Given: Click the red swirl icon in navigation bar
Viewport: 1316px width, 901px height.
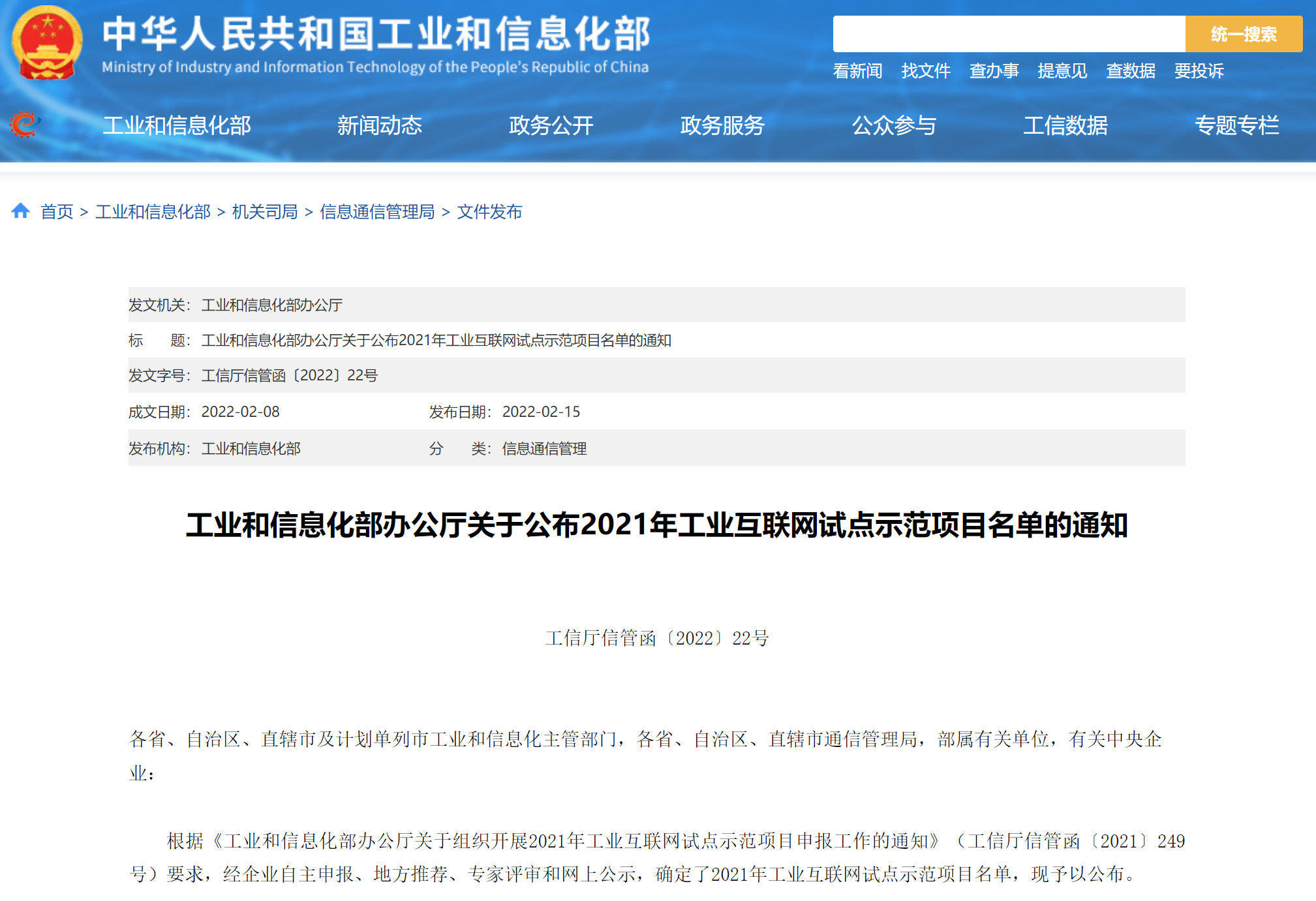Looking at the screenshot, I should pyautogui.click(x=24, y=124).
